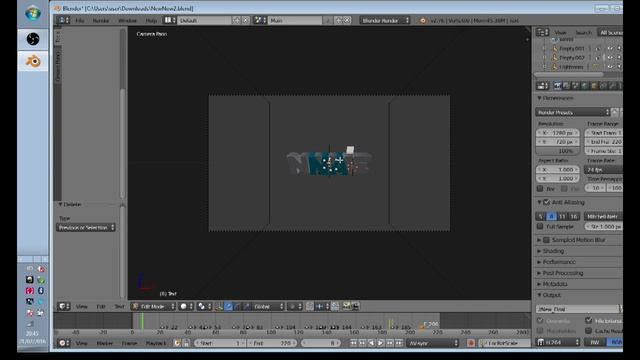Open the 3D View editor type selector

pos(63,306)
